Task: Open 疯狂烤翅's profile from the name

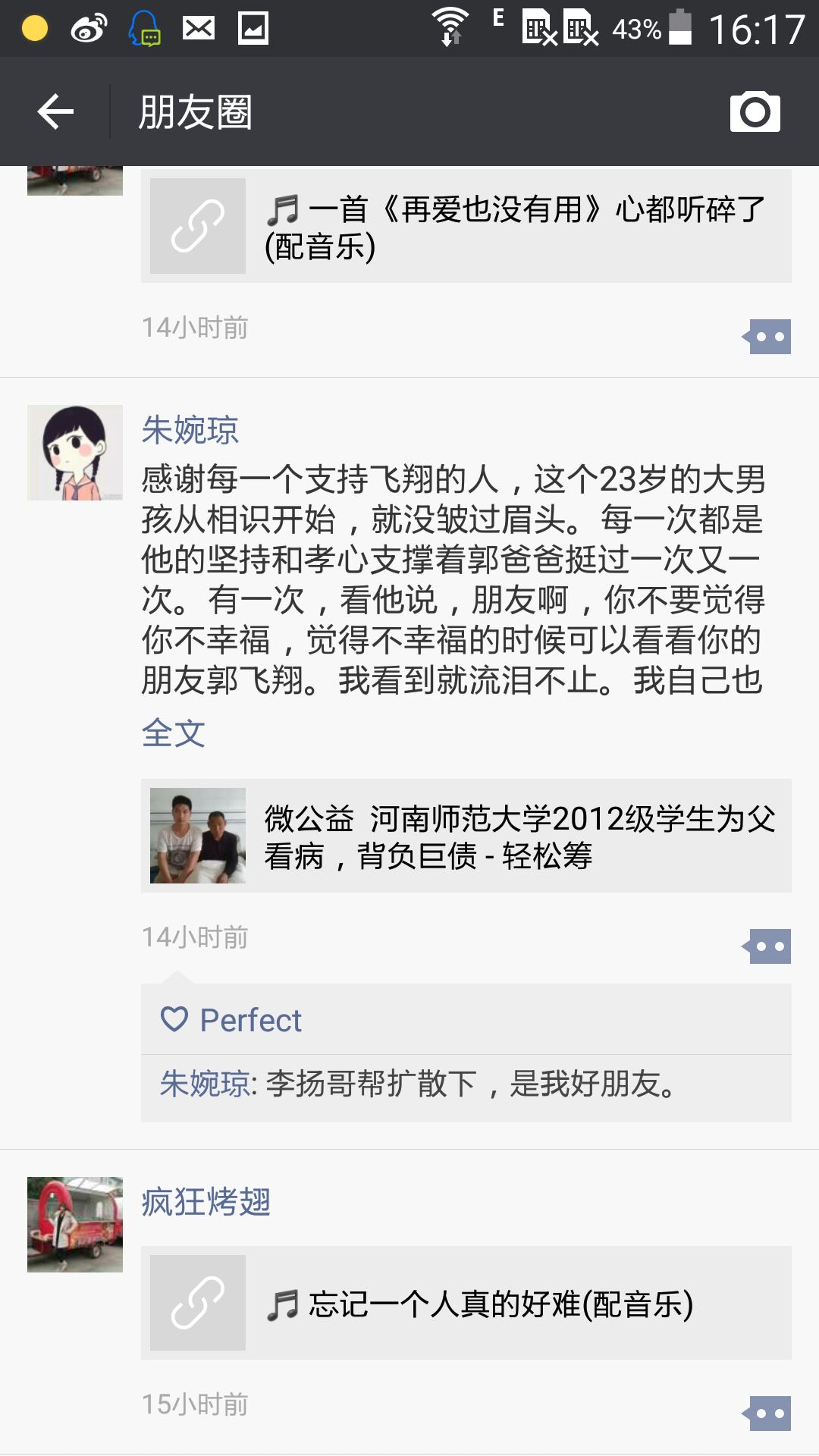Action: pos(206,1202)
